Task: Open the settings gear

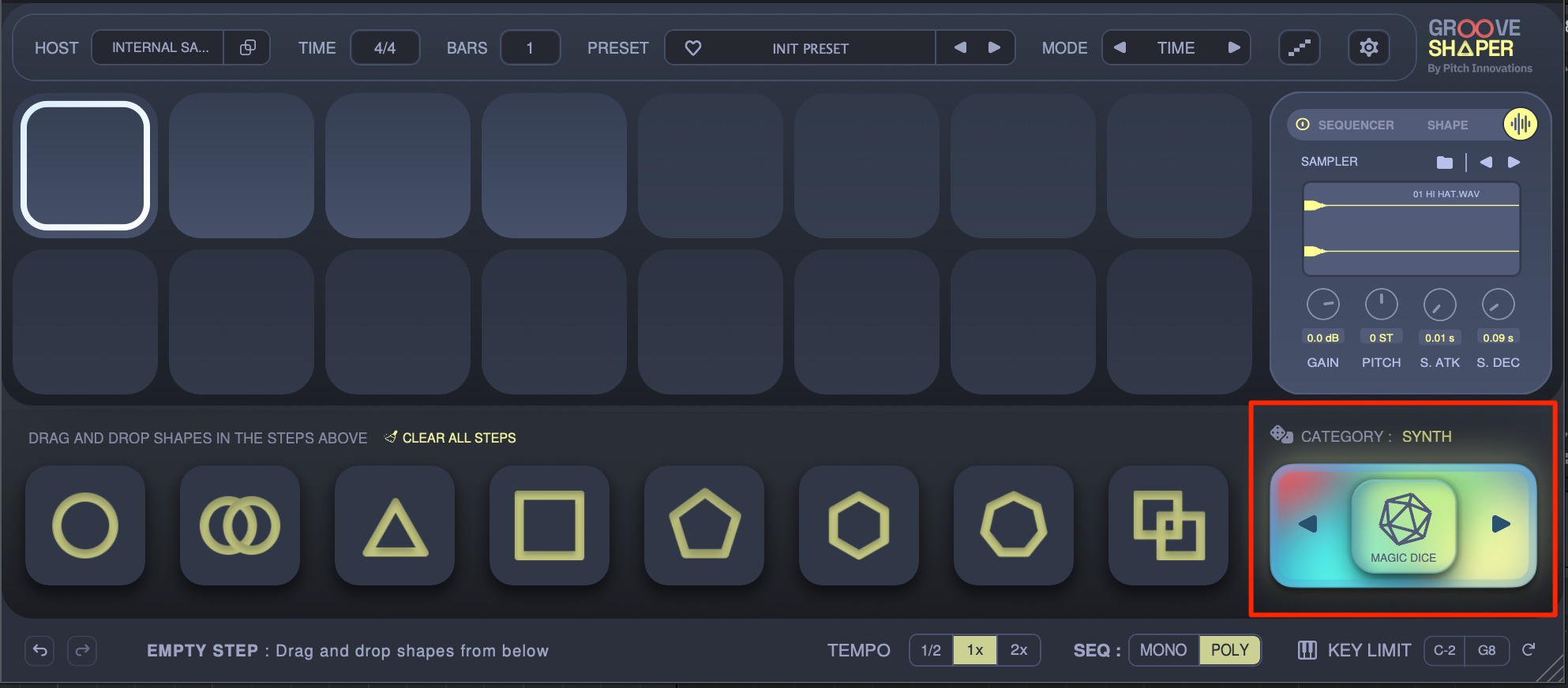Action: coord(1369,47)
